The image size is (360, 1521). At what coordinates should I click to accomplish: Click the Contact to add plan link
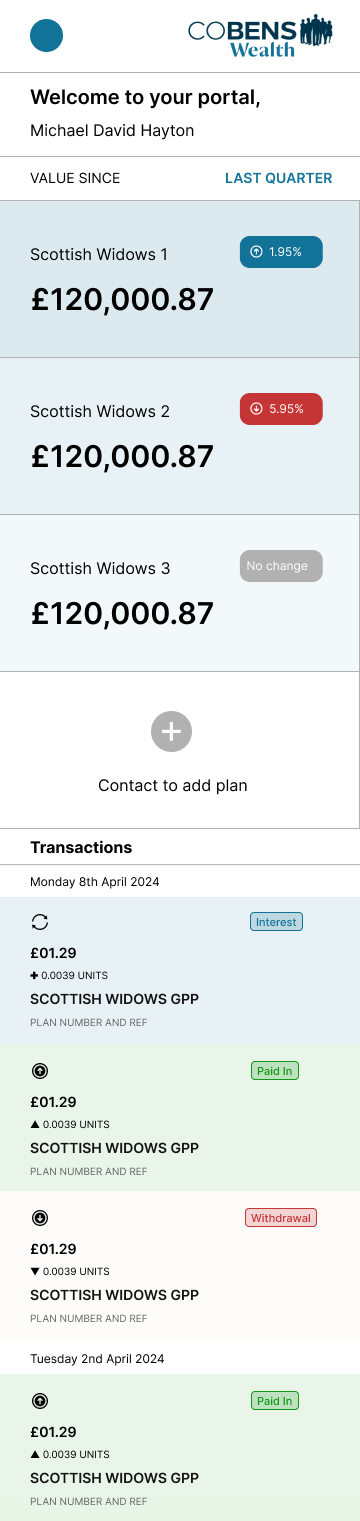tap(172, 786)
